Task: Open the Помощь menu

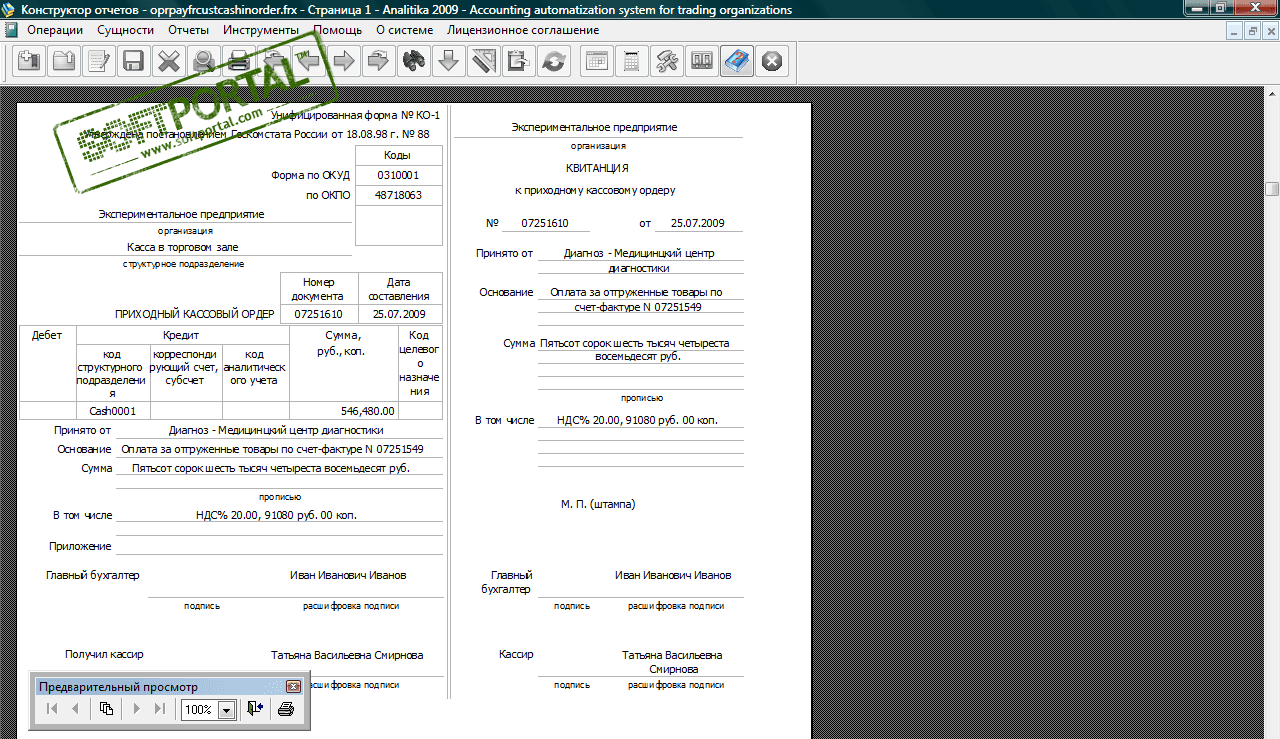Action: pyautogui.click(x=338, y=30)
